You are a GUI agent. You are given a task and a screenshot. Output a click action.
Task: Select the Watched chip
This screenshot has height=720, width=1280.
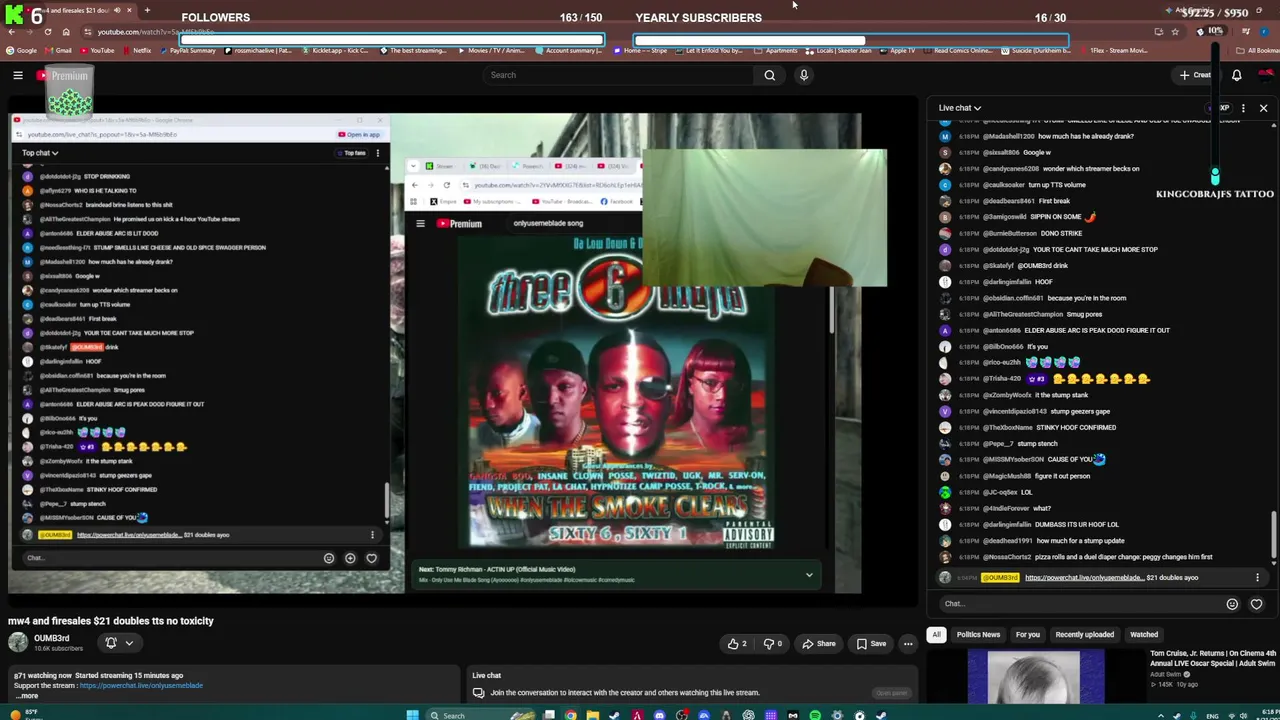click(1144, 635)
